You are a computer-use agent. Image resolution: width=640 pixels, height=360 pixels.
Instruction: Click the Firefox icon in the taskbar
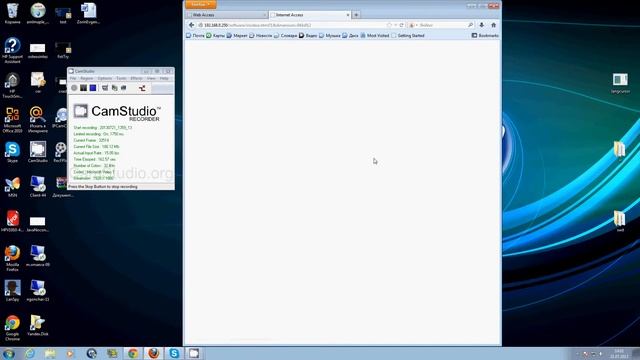coord(153,353)
